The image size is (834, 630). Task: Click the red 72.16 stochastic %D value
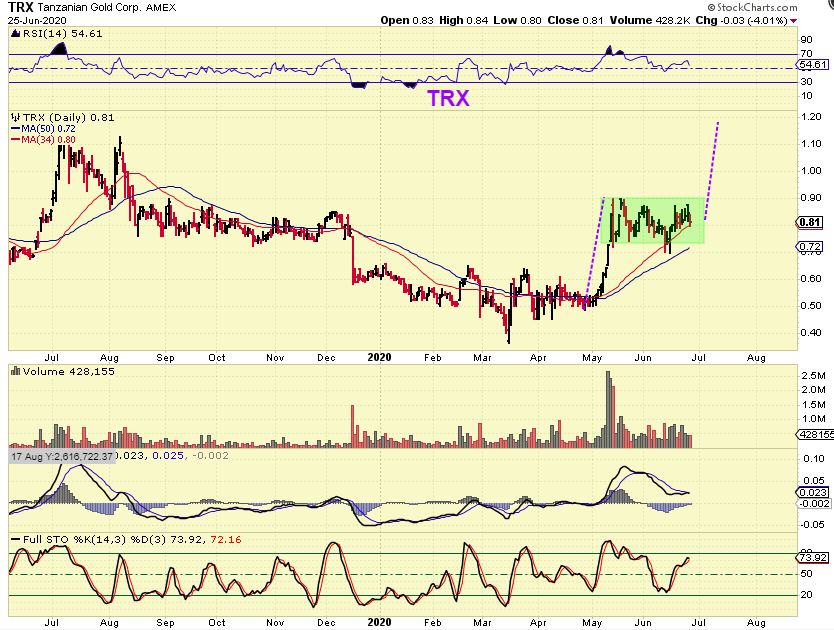click(x=226, y=540)
